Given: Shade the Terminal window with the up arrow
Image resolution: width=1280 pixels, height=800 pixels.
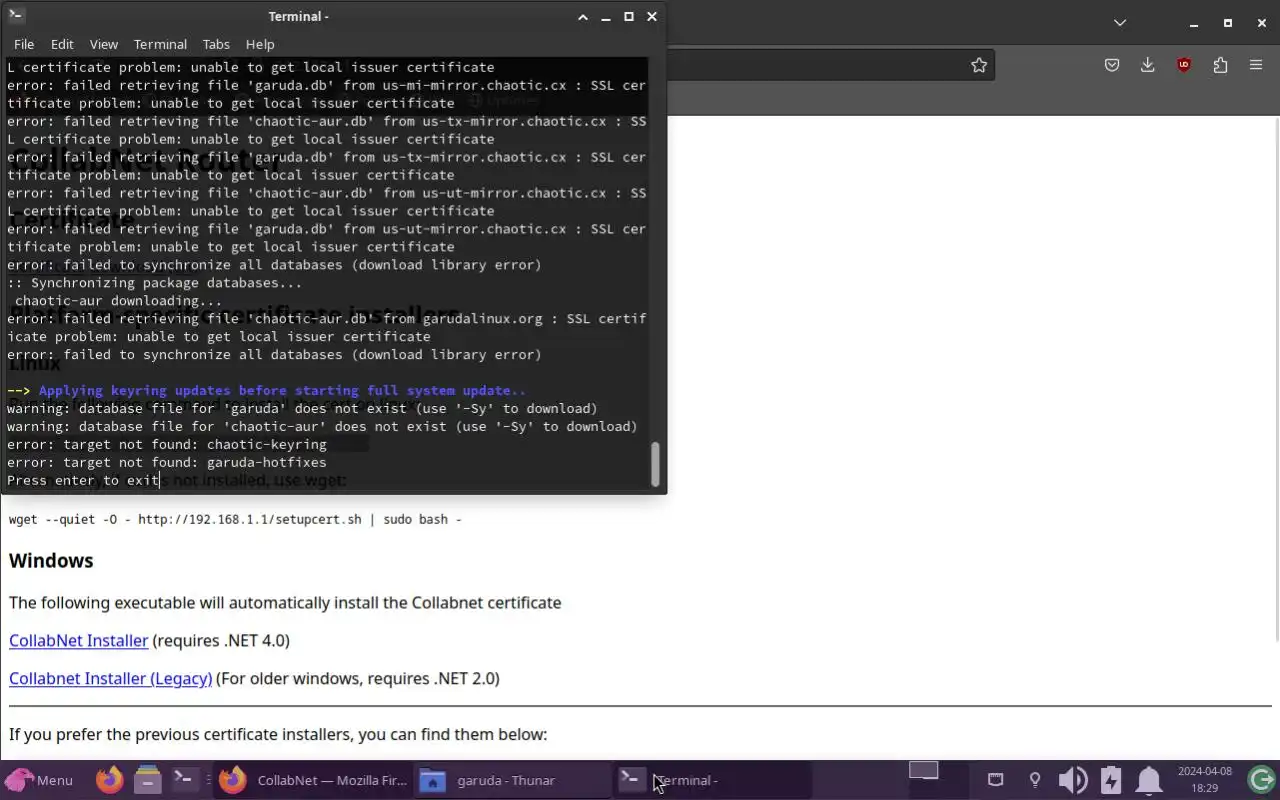Looking at the screenshot, I should tap(583, 16).
